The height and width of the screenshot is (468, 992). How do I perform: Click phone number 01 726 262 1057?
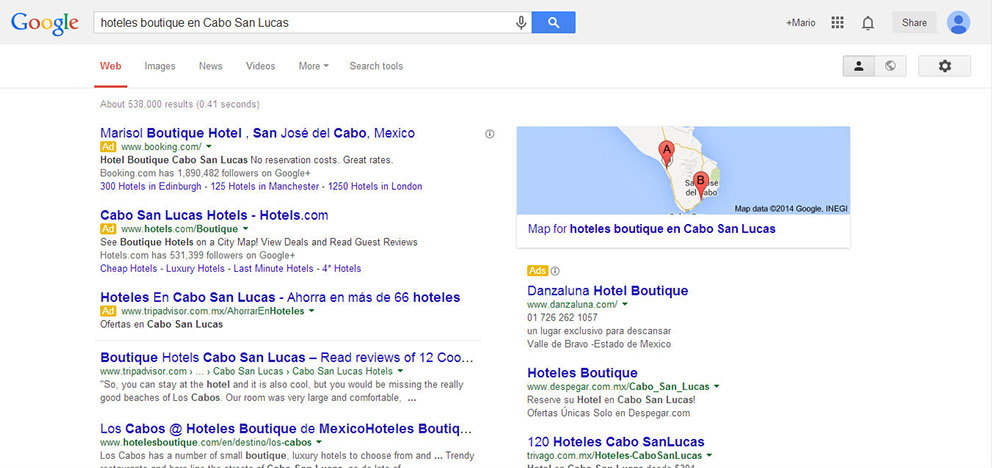(x=562, y=317)
